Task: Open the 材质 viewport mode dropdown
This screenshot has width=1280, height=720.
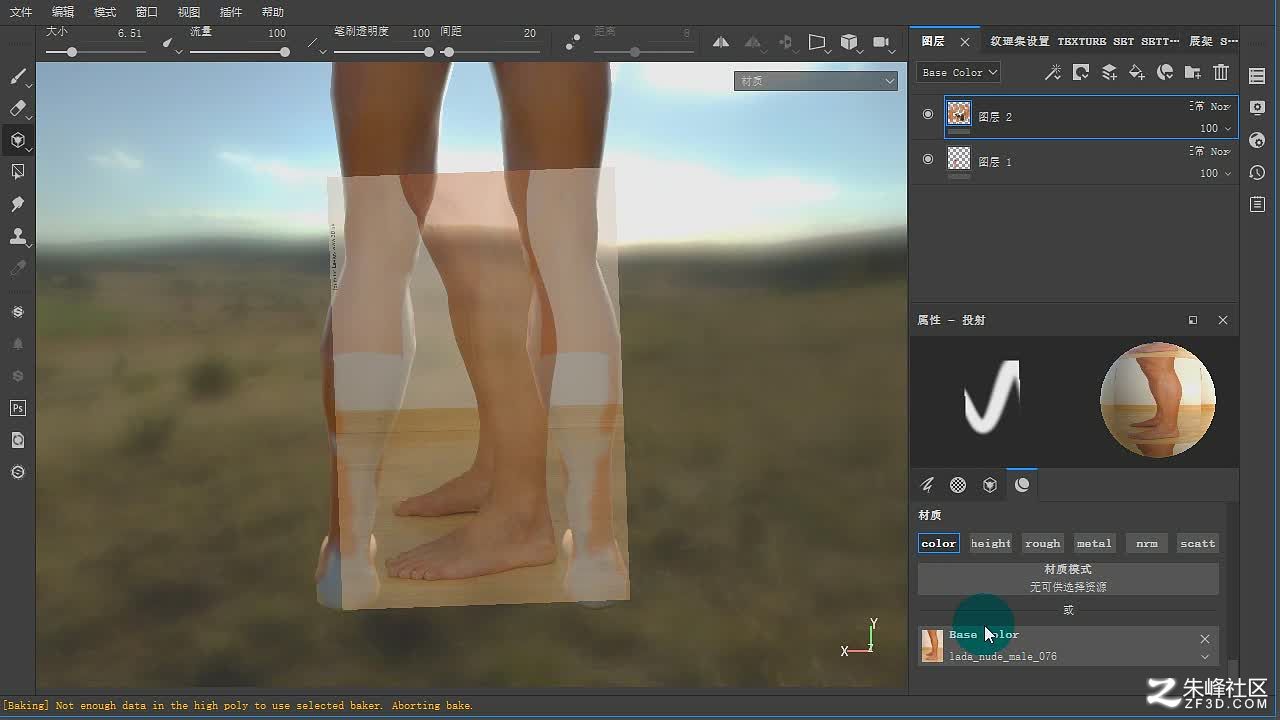Action: click(816, 81)
